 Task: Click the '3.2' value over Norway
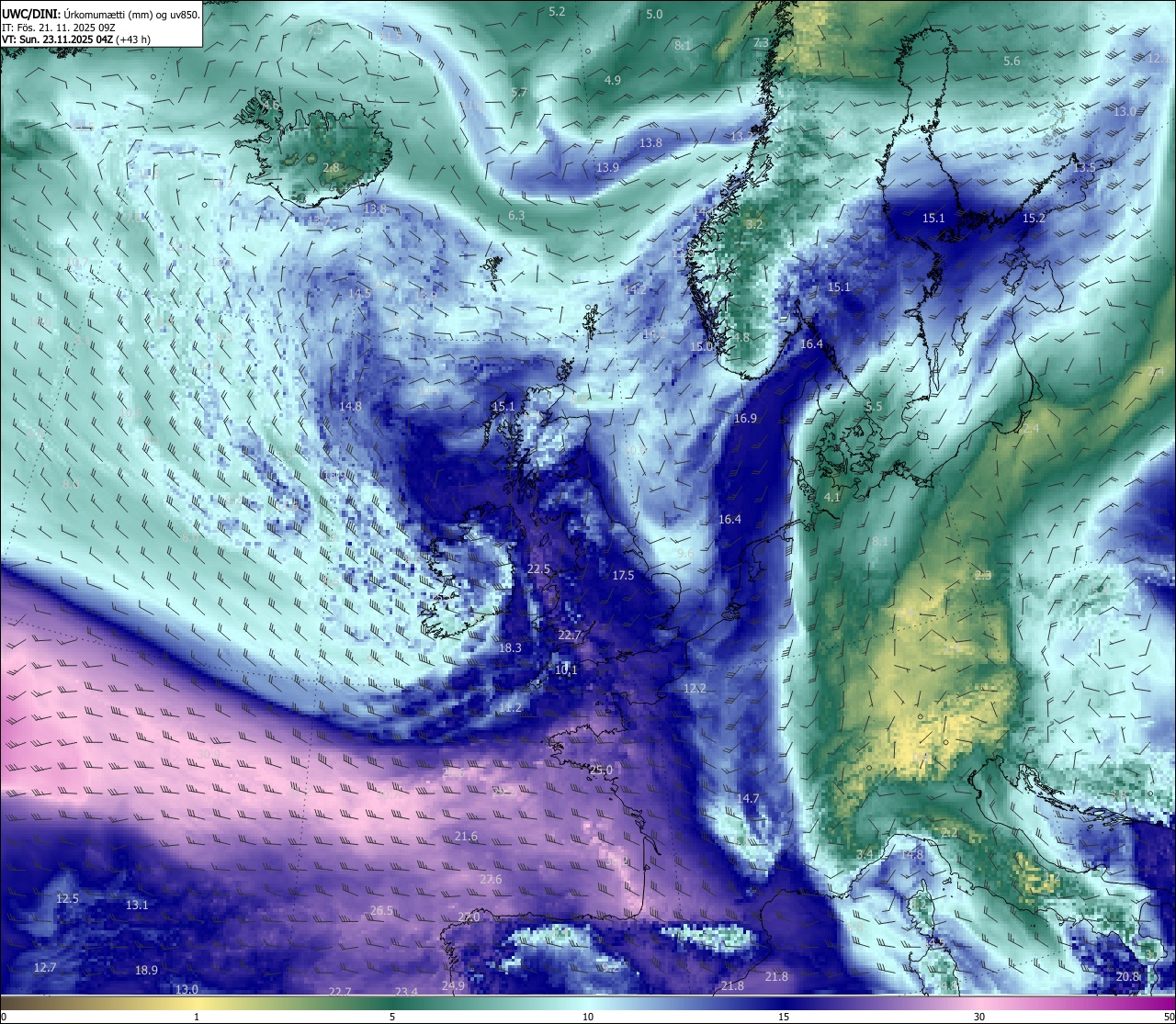pyautogui.click(x=754, y=224)
